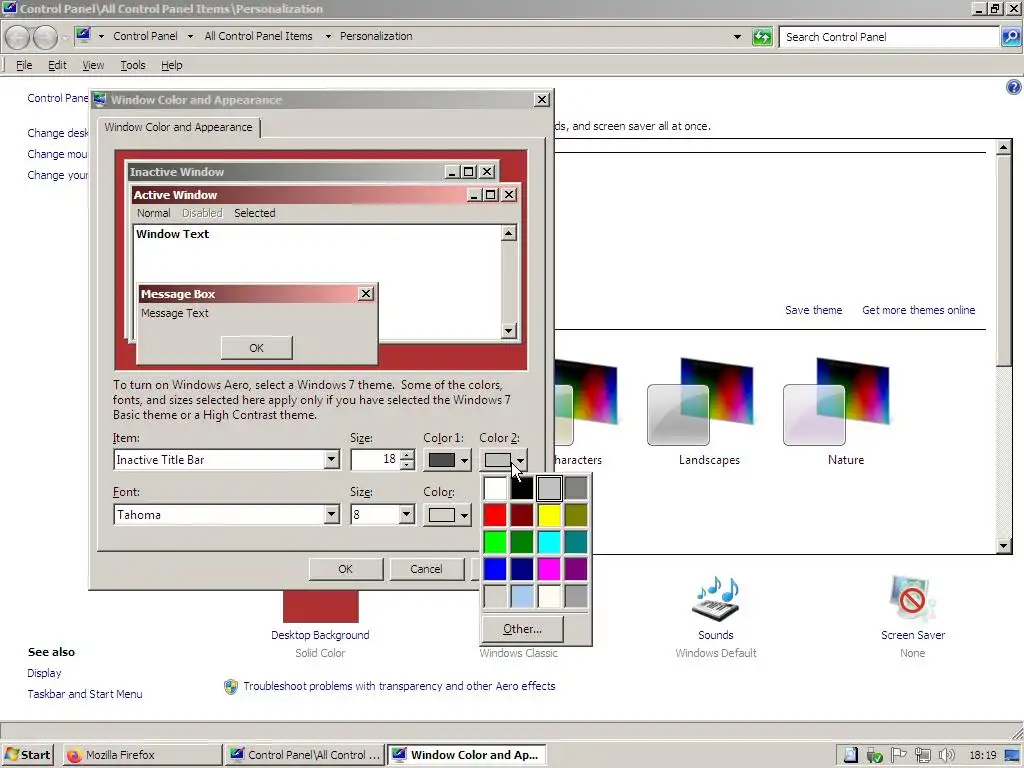
Task: Open Mozilla Firefox from the taskbar
Action: 143,755
